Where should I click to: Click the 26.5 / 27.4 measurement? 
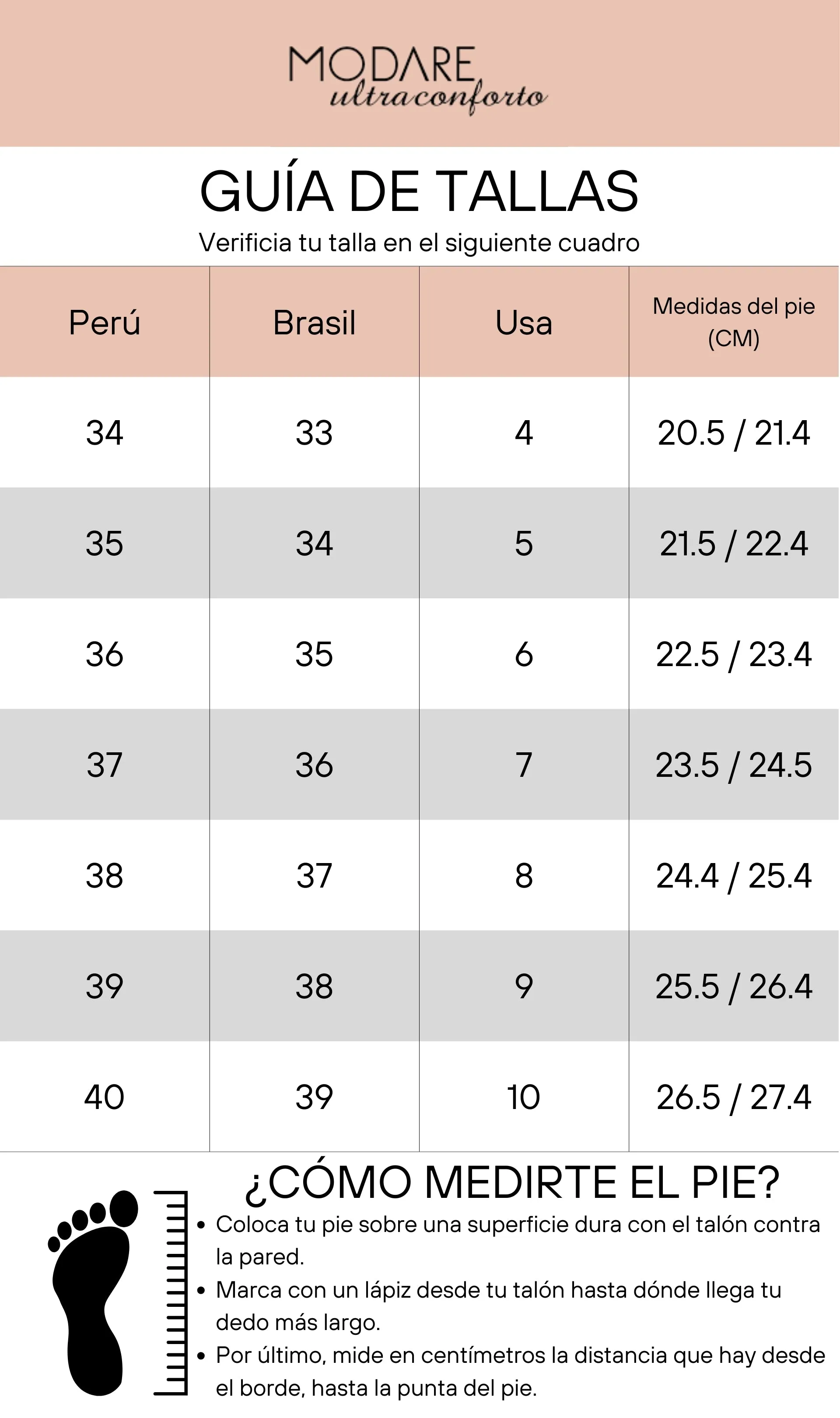point(734,1097)
